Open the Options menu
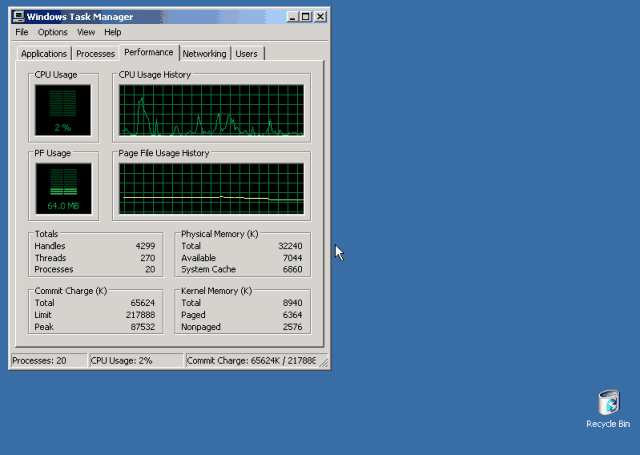The width and height of the screenshot is (640, 455). [x=52, y=32]
